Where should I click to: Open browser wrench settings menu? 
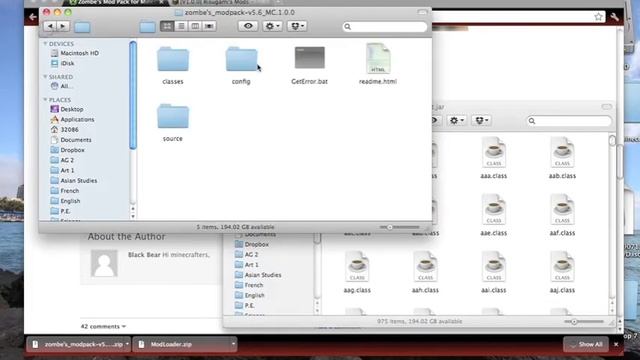point(614,17)
